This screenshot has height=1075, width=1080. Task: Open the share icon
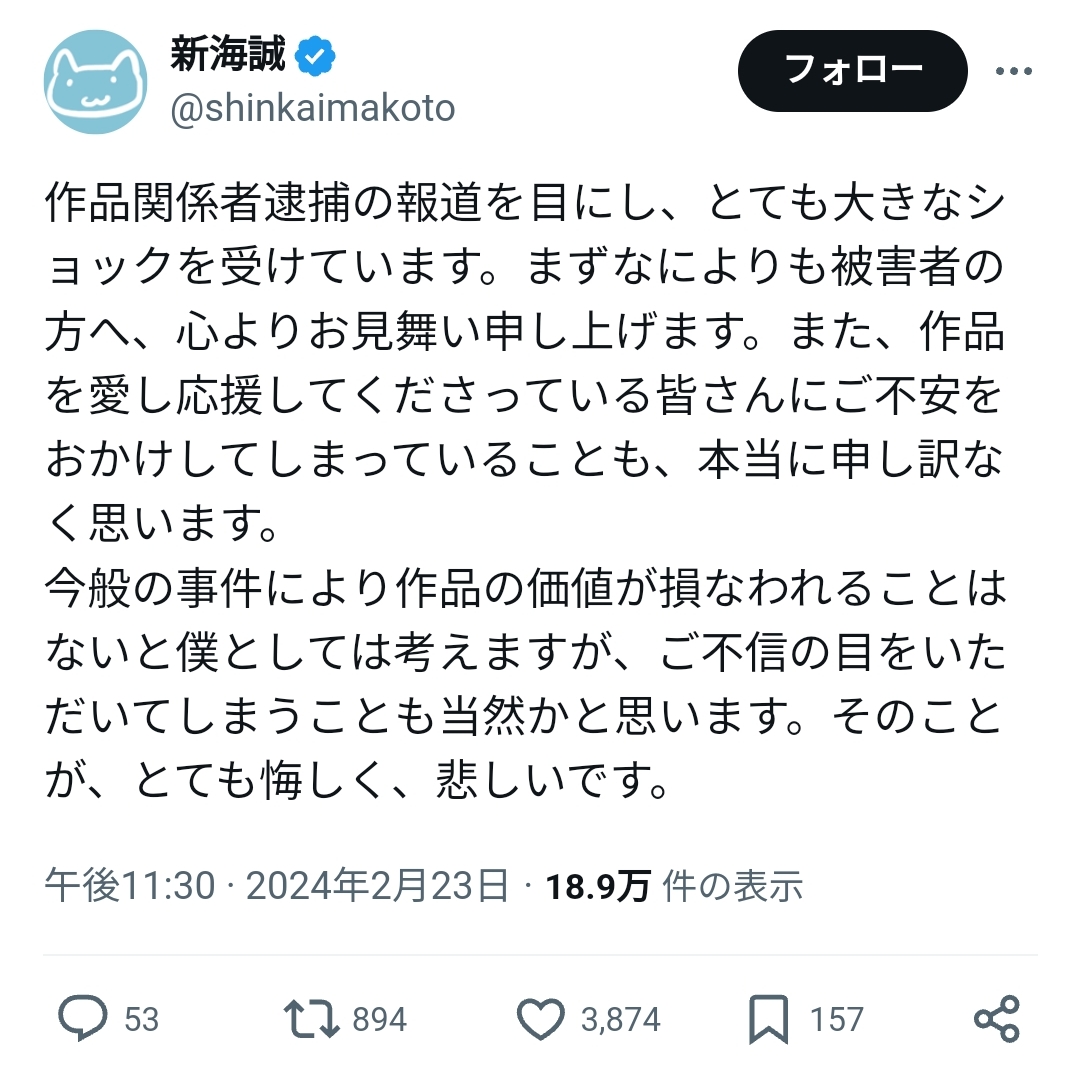pyautogui.click(x=996, y=1019)
